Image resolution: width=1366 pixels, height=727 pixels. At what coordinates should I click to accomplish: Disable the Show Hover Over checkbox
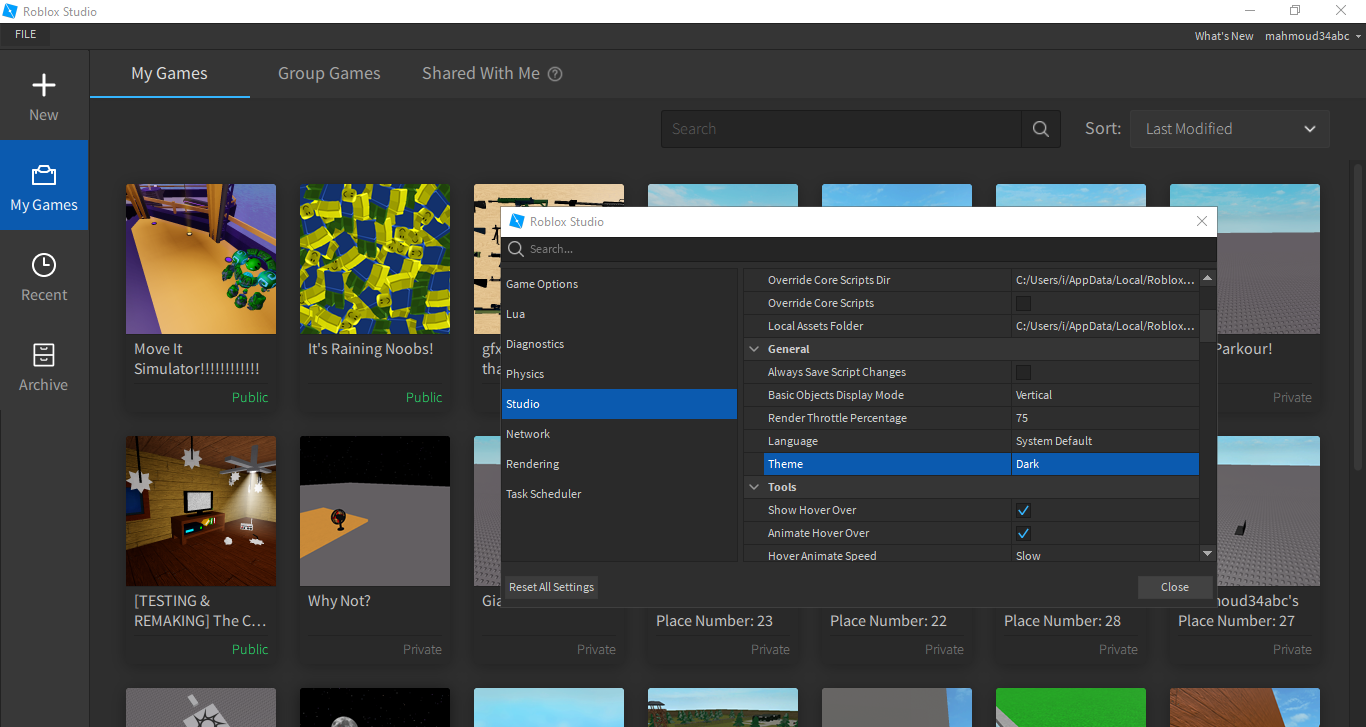click(x=1023, y=510)
